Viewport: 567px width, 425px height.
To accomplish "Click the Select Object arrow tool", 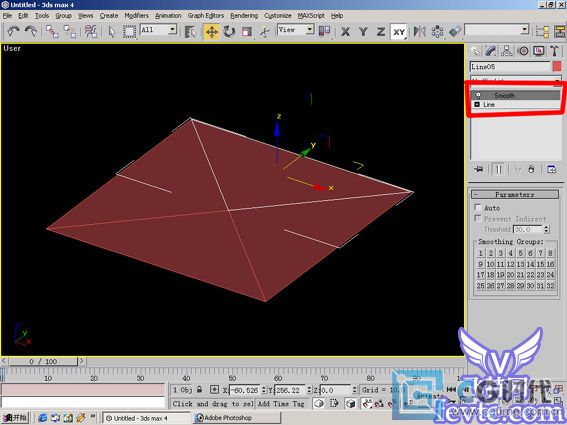I will click(111, 32).
